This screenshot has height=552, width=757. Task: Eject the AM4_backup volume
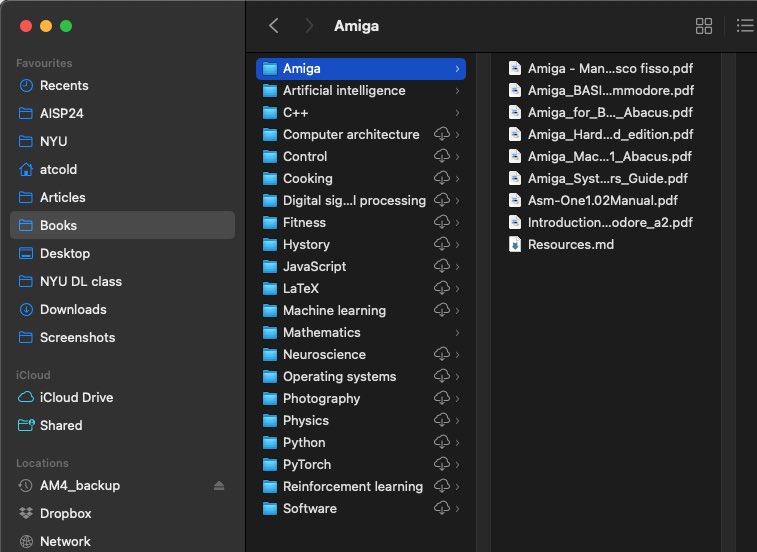coord(219,485)
